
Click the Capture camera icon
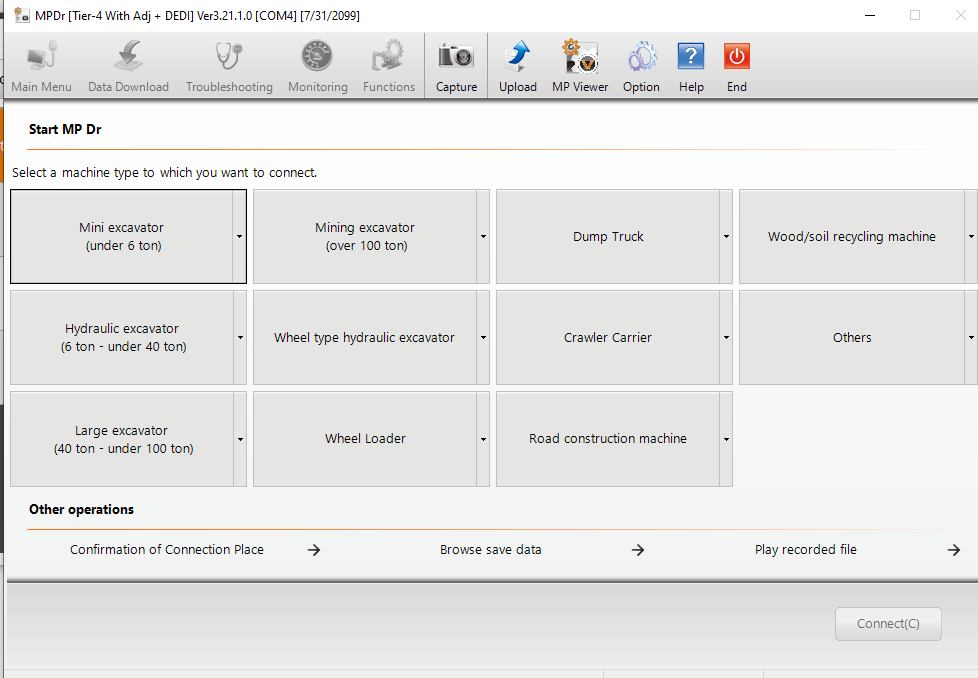pos(456,58)
